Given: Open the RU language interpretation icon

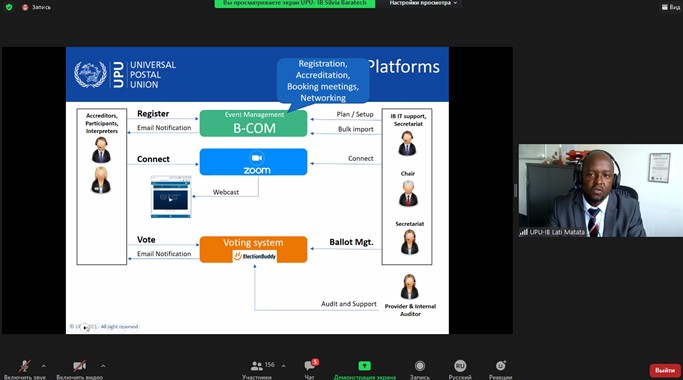Looking at the screenshot, I should pyautogui.click(x=460, y=366).
